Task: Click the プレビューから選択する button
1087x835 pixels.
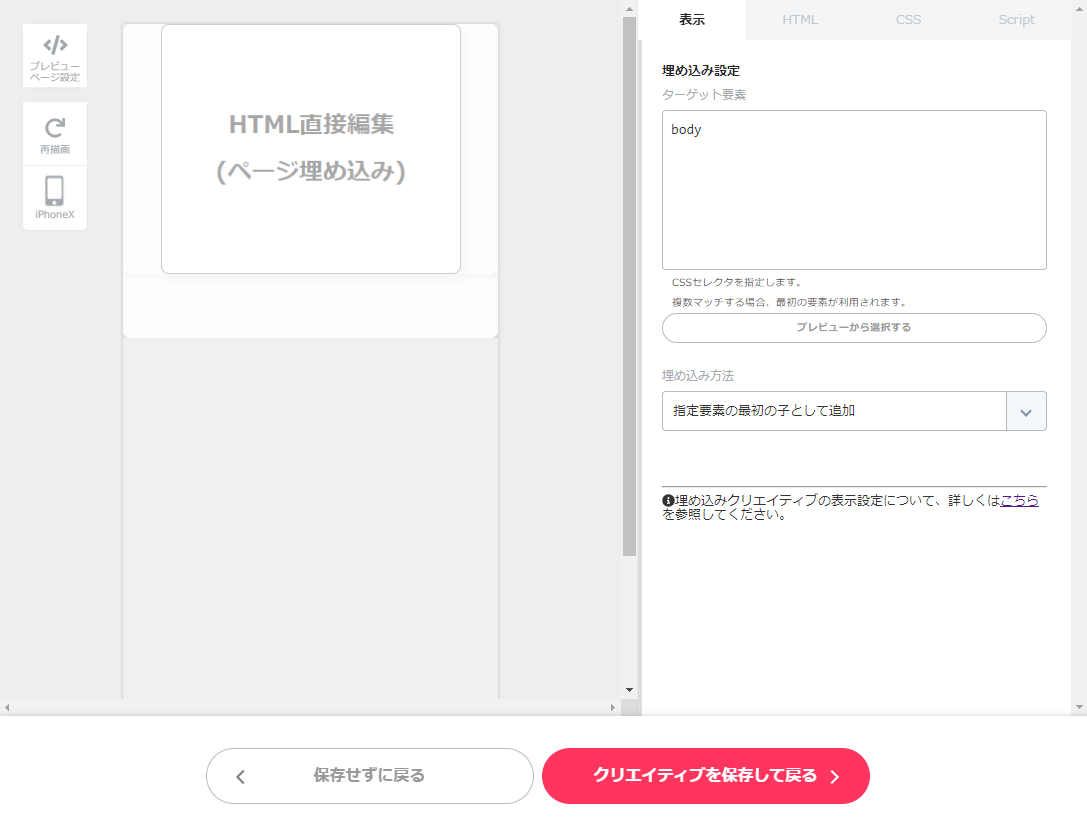Action: pyautogui.click(x=853, y=328)
